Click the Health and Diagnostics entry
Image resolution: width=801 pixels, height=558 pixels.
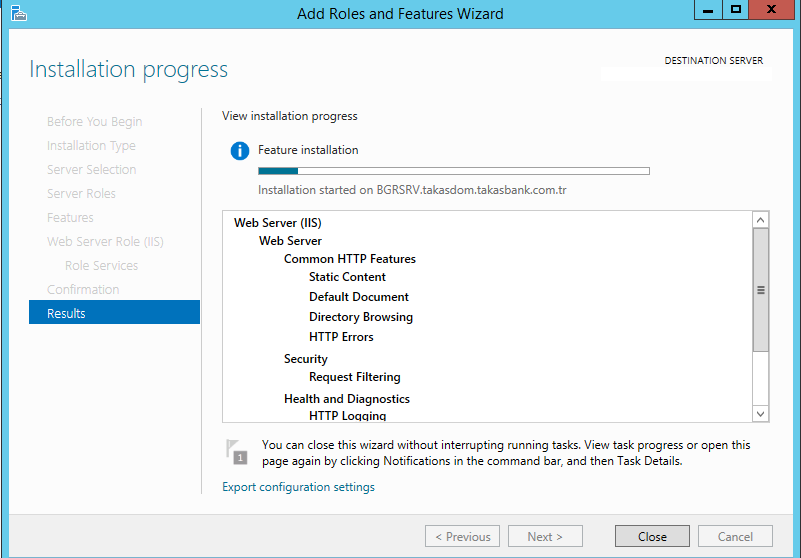point(347,399)
